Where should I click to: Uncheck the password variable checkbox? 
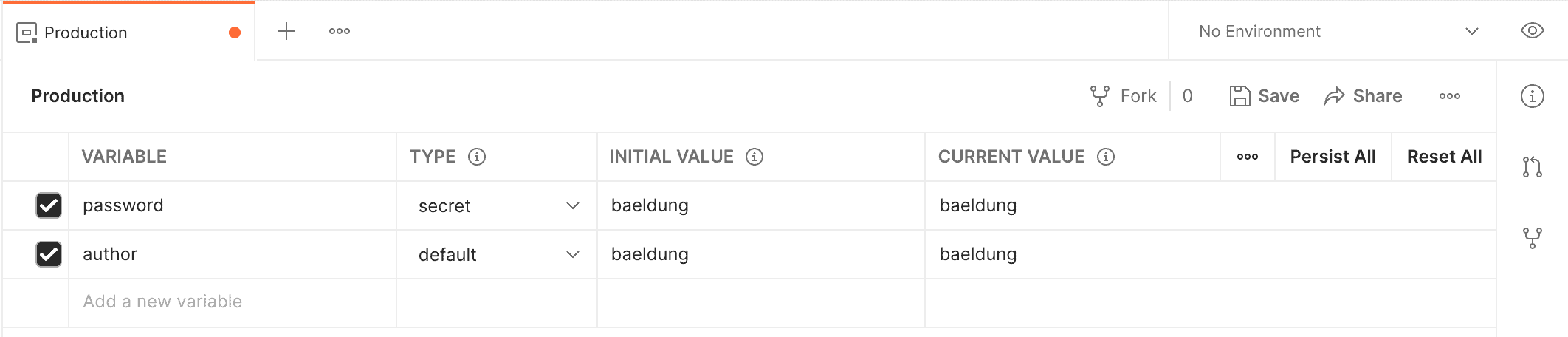point(49,205)
